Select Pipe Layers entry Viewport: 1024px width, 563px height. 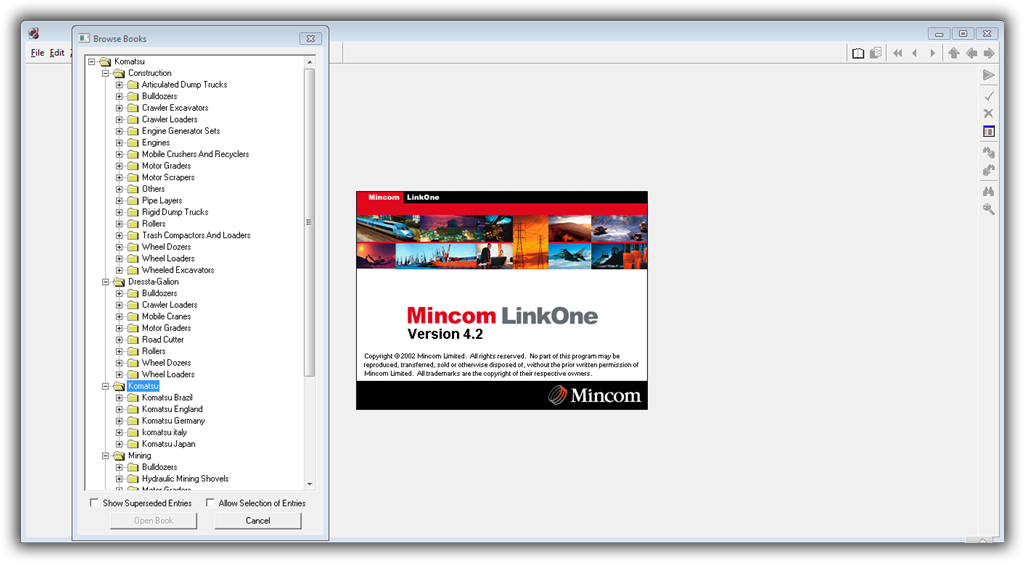point(162,201)
